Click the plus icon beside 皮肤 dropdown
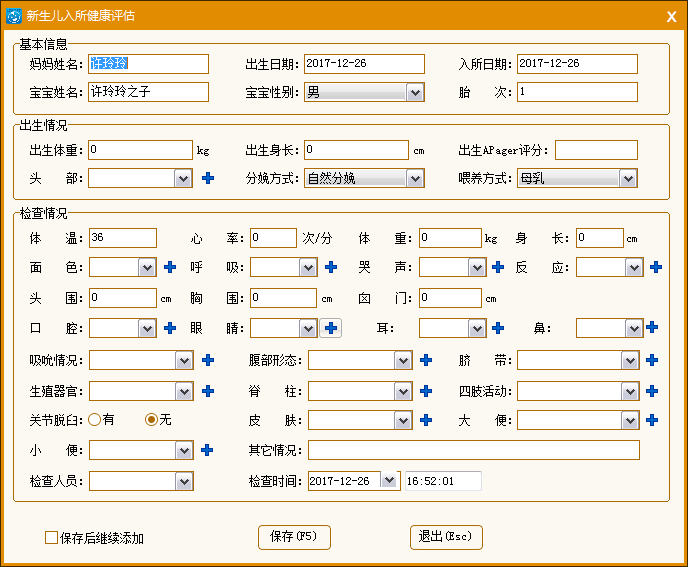Screen dimensions: 688x567 point(425,420)
